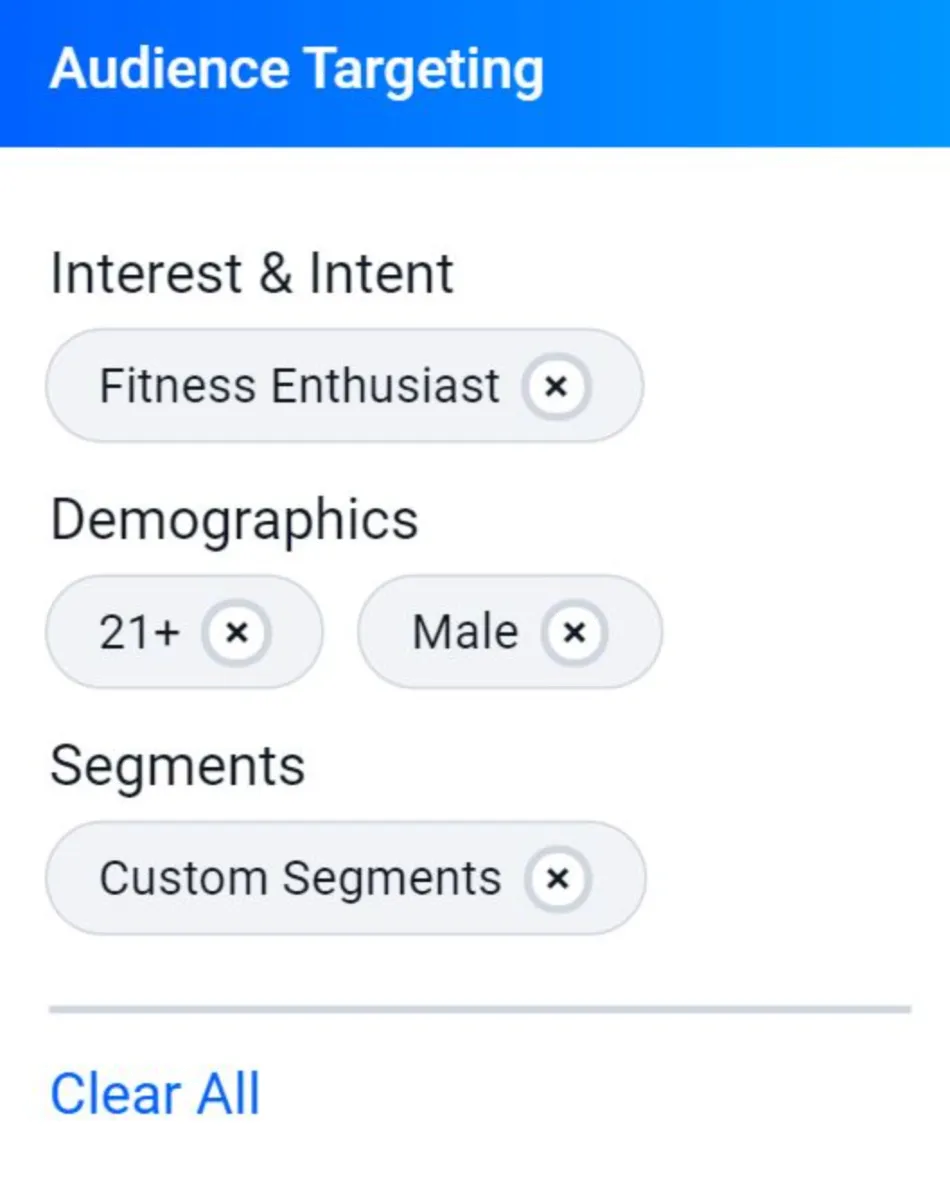Select the Male demographic chip text
950x1200 pixels.
point(465,632)
